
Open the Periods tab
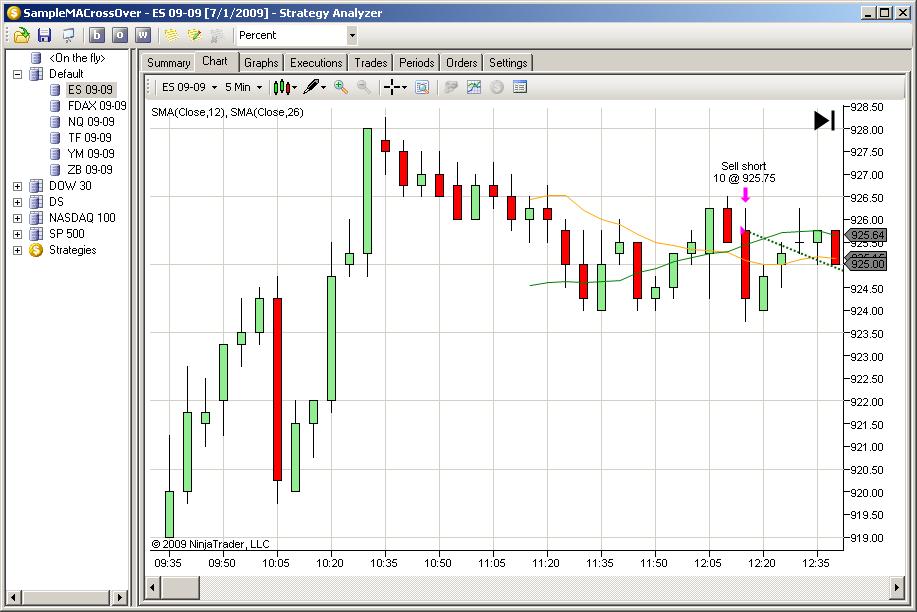coord(416,63)
